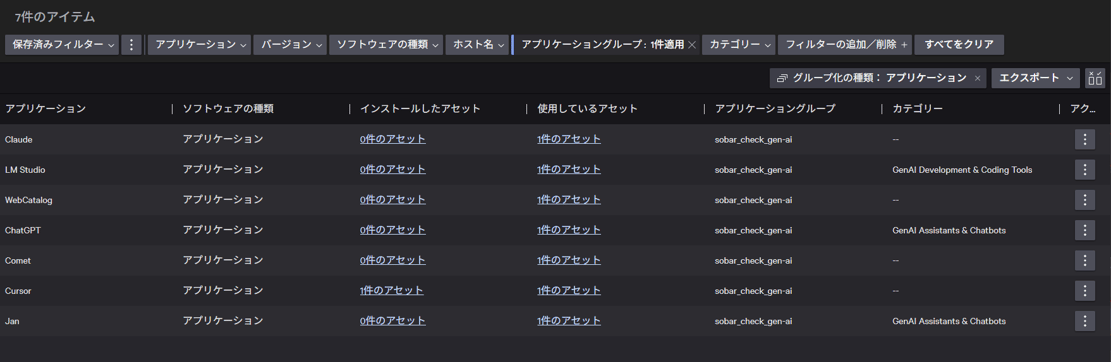The width and height of the screenshot is (1111, 362).
Task: Open the アプリケーション filter dropdown
Action: tap(199, 44)
